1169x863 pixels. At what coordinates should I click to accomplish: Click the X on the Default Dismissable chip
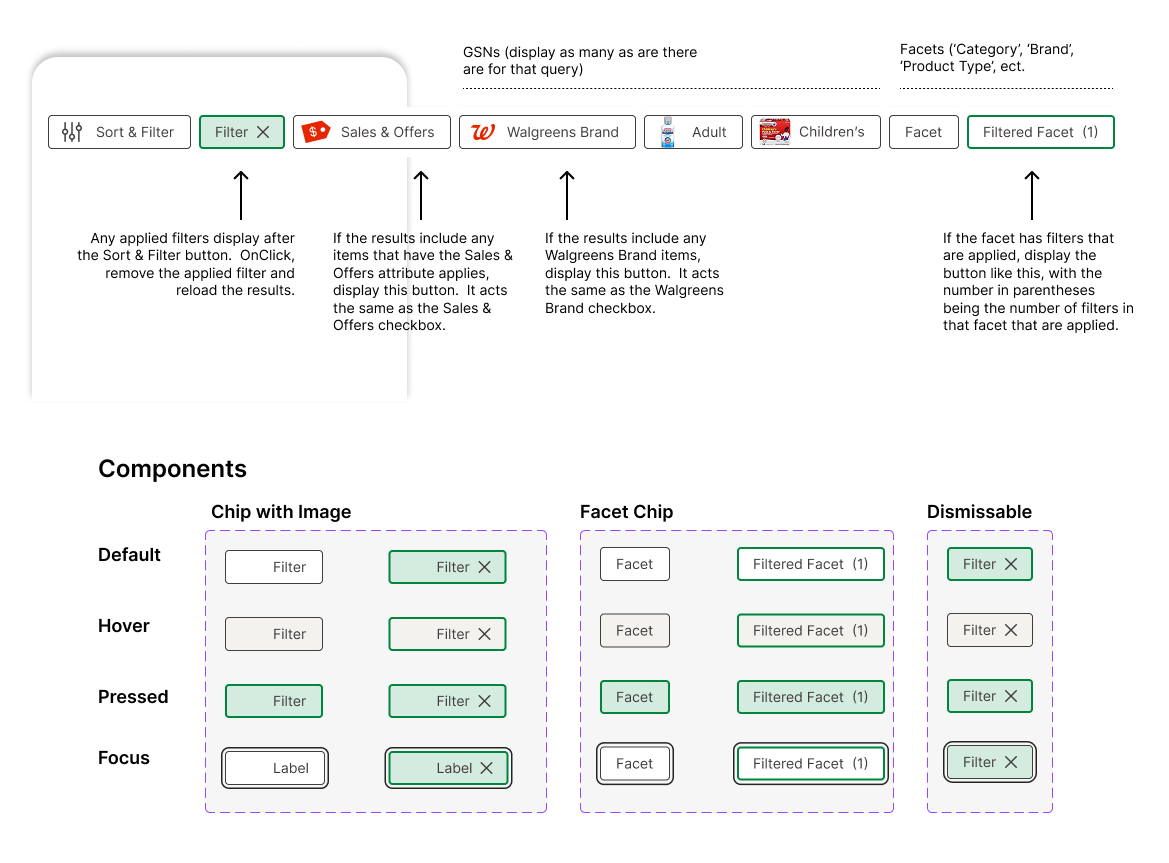pos(1011,564)
